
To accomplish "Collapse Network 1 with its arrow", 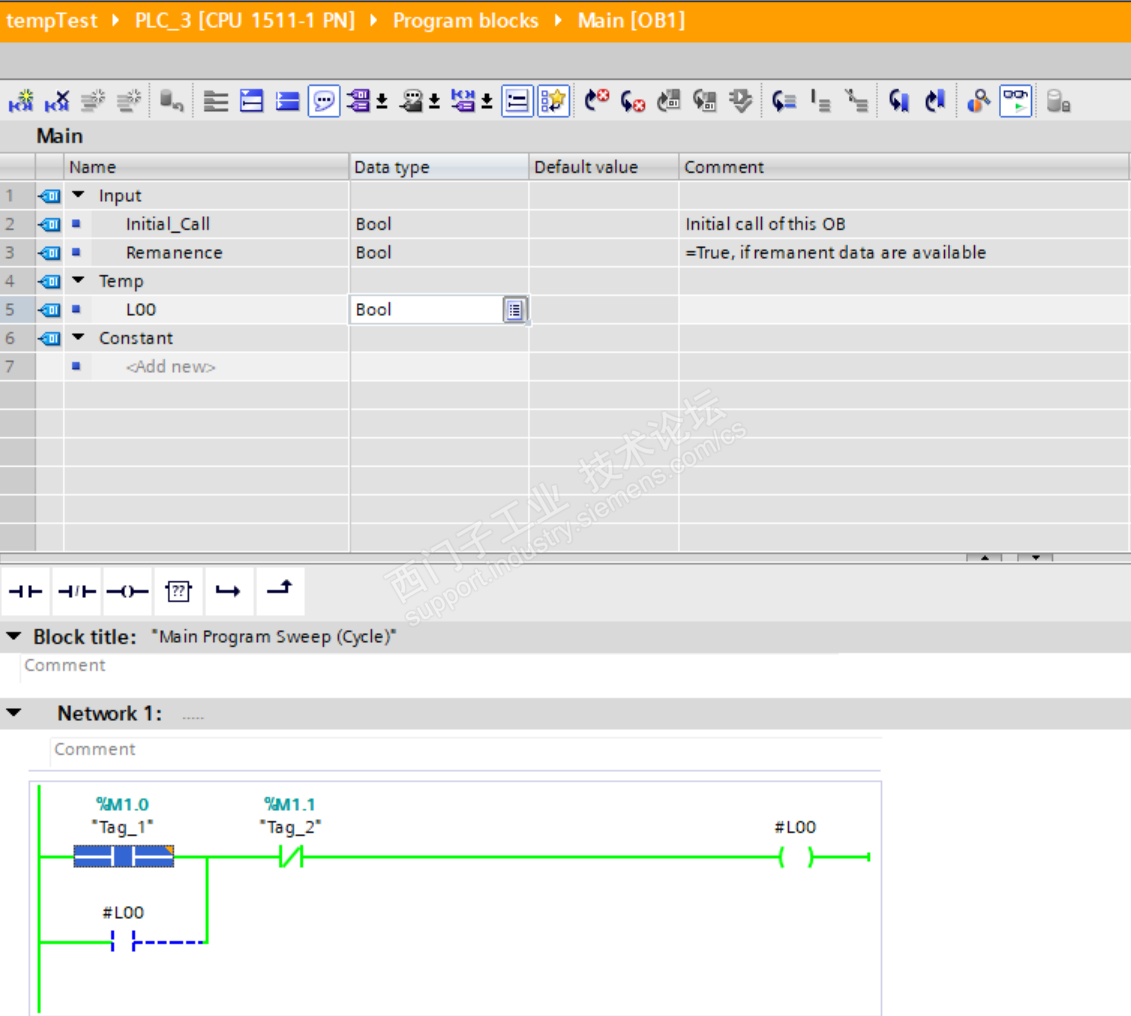I will click(x=14, y=713).
